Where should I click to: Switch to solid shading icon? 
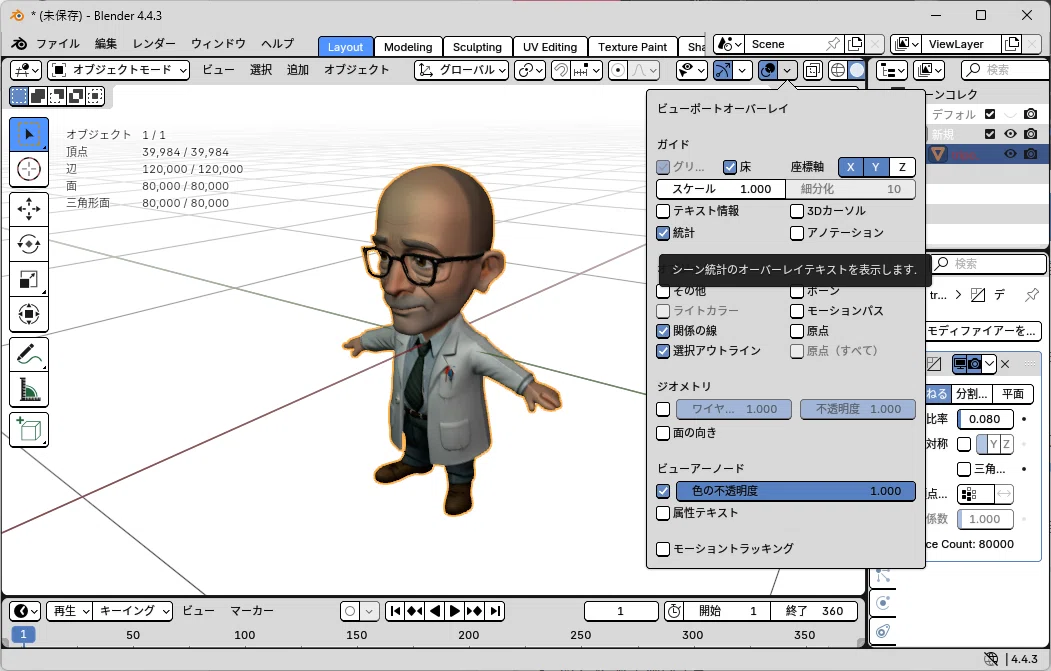pos(857,70)
